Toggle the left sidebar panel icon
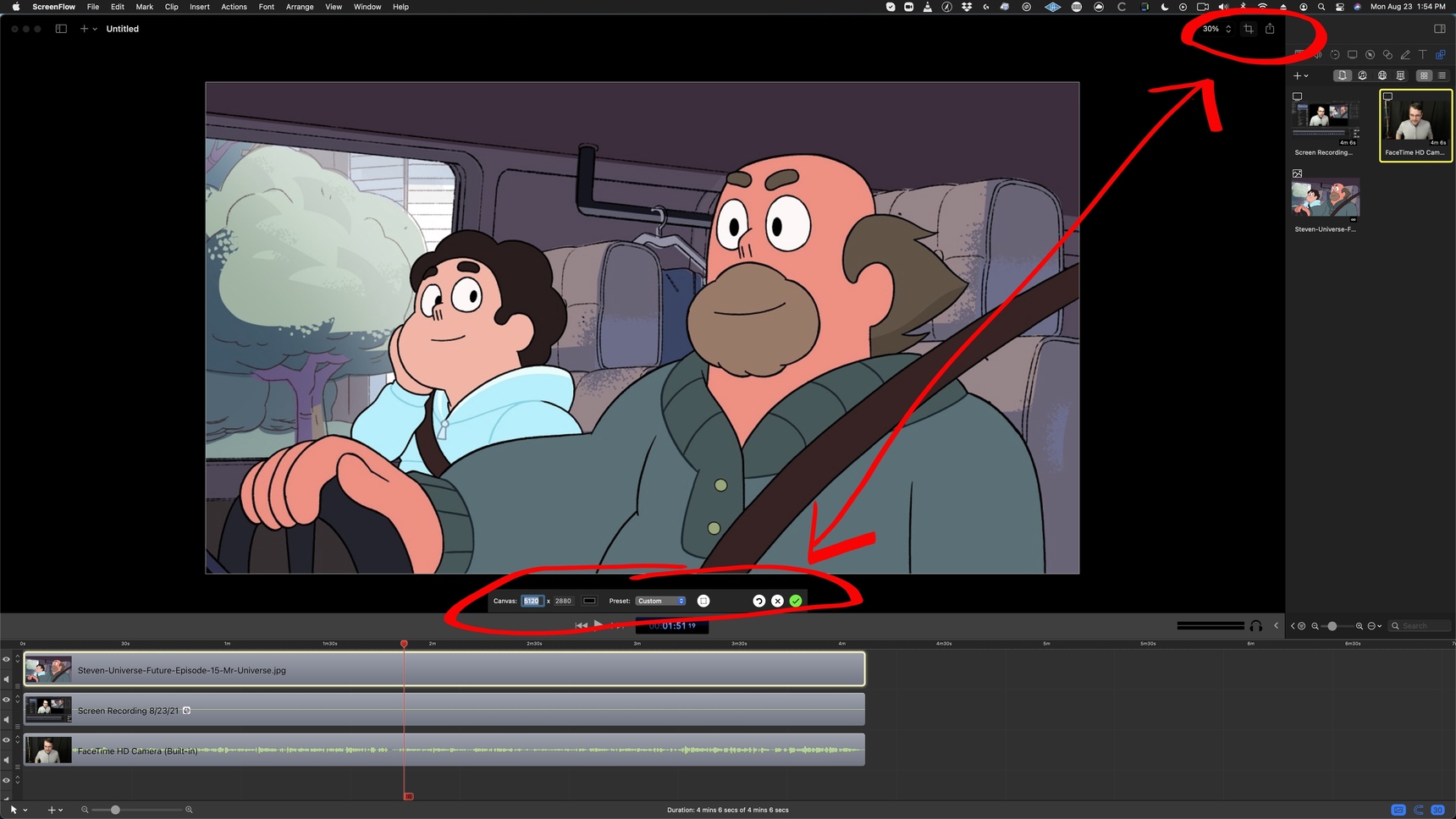The width and height of the screenshot is (1456, 819). point(61,29)
